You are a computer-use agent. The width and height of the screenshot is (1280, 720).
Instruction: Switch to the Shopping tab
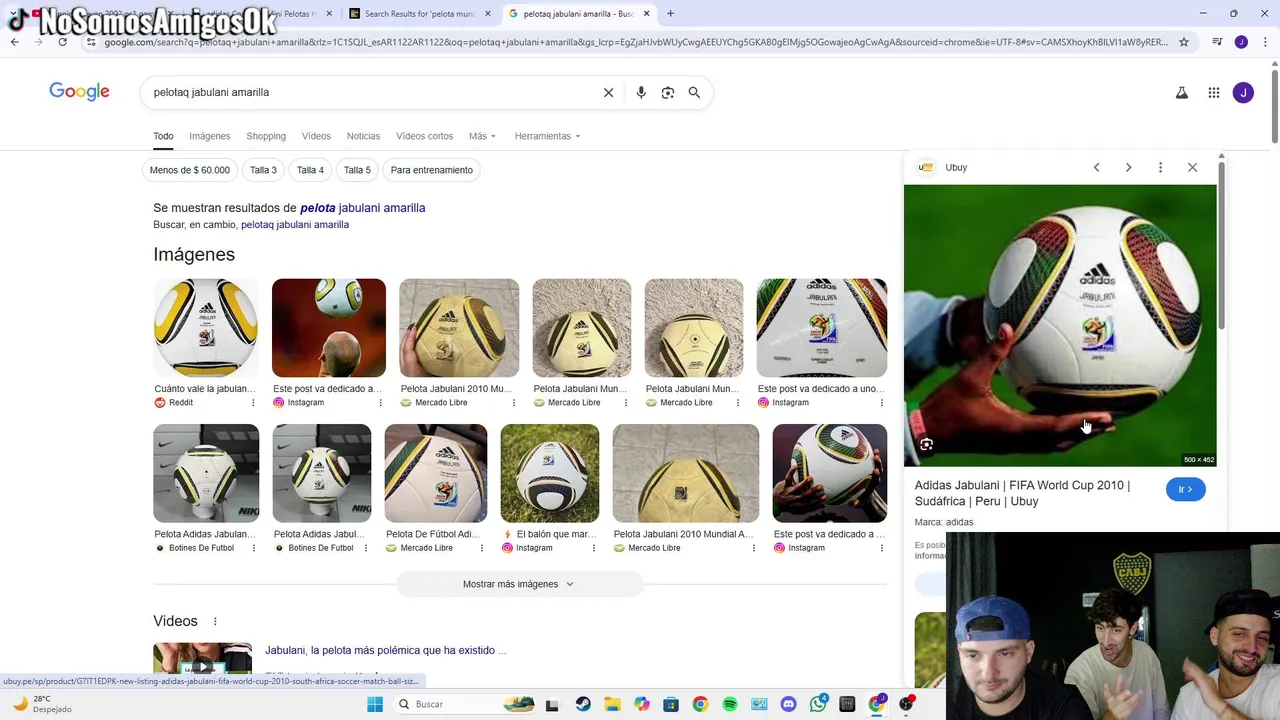tap(266, 136)
